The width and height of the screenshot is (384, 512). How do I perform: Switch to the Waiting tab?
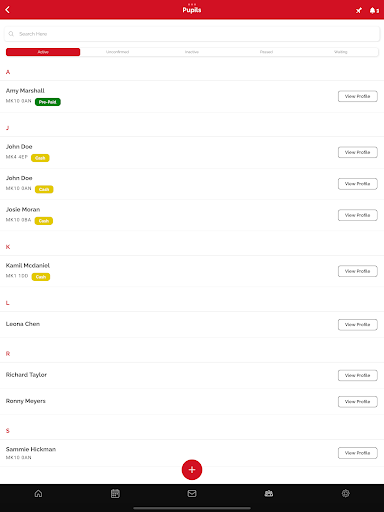click(x=341, y=52)
